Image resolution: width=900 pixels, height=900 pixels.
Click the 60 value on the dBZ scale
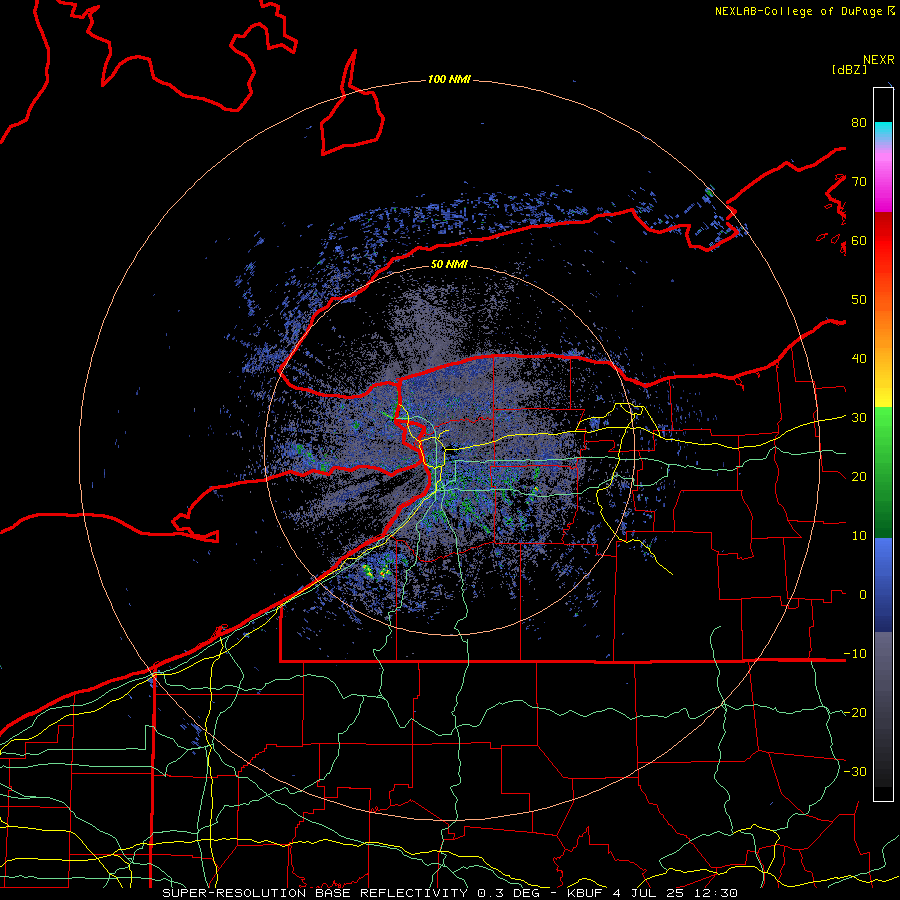click(x=859, y=240)
